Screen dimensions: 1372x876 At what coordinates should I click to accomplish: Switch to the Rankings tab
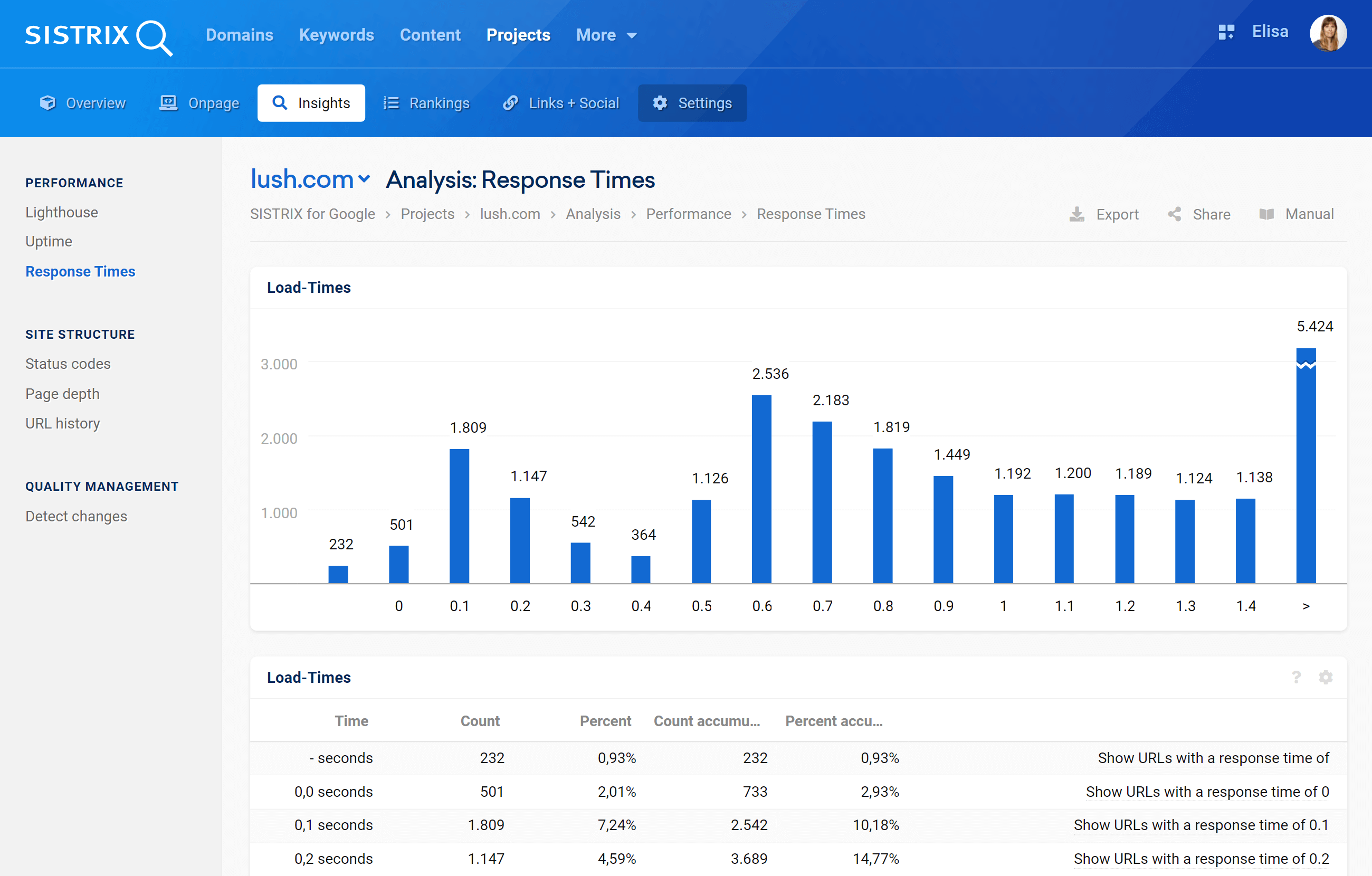[426, 103]
